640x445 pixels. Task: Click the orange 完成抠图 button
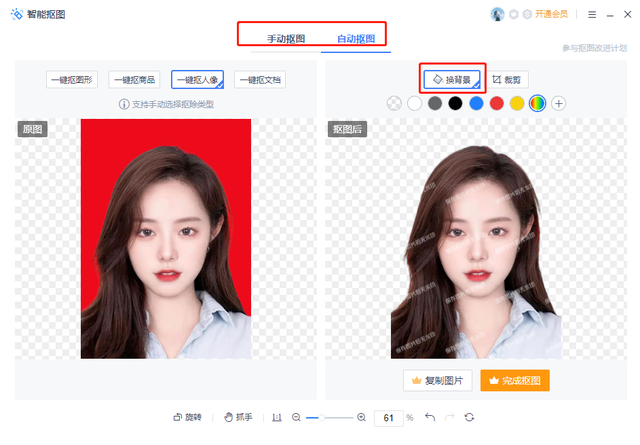[515, 380]
